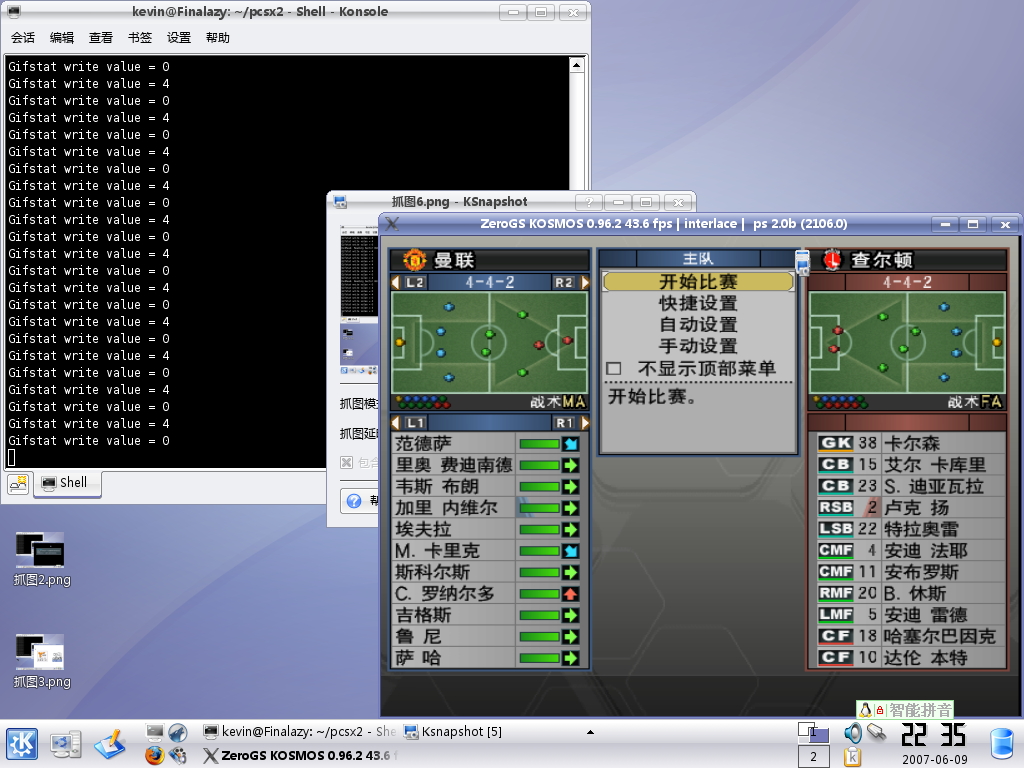This screenshot has width=1024, height=768.
Task: Launch the terminal icon in the panel
Action: click(x=155, y=732)
